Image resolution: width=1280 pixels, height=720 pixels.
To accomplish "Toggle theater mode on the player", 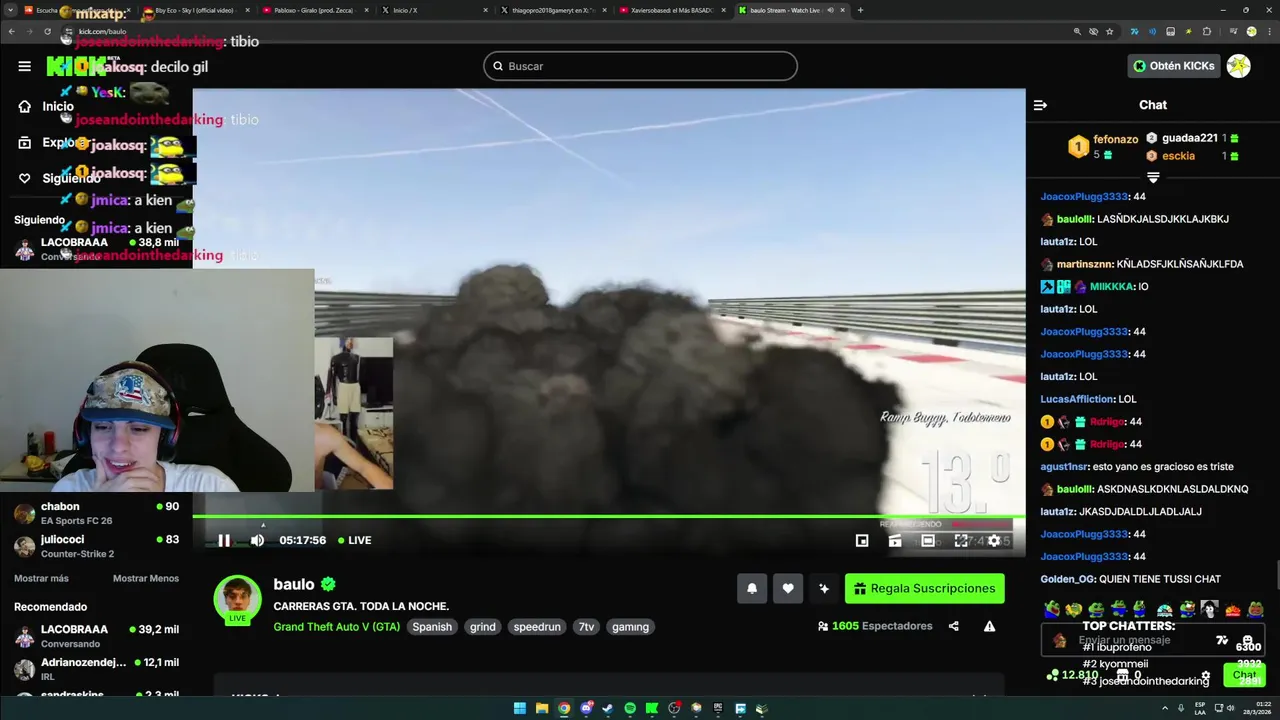I will click(928, 540).
